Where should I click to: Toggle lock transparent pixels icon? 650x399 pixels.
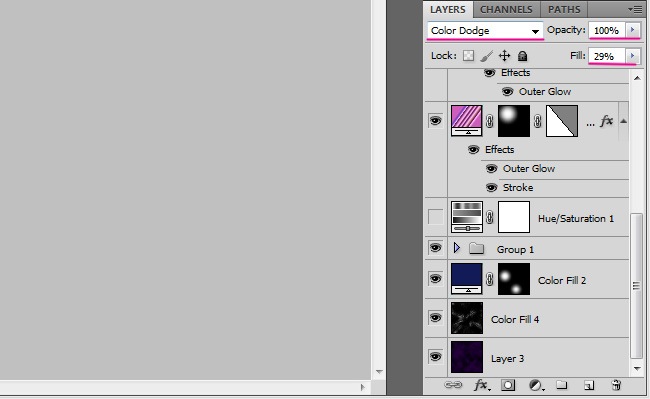point(468,56)
